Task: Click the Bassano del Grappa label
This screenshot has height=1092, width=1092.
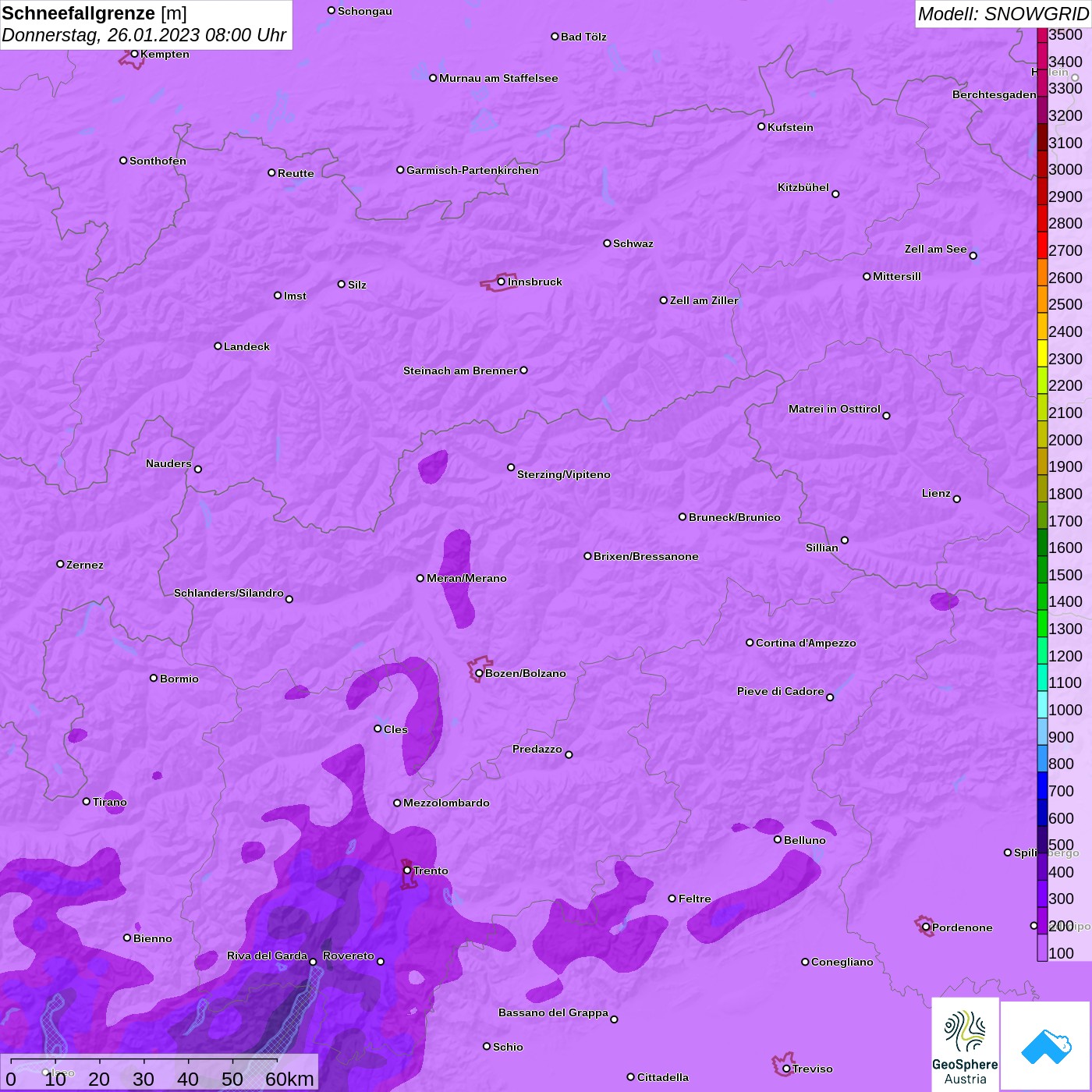Action: coord(553,1012)
